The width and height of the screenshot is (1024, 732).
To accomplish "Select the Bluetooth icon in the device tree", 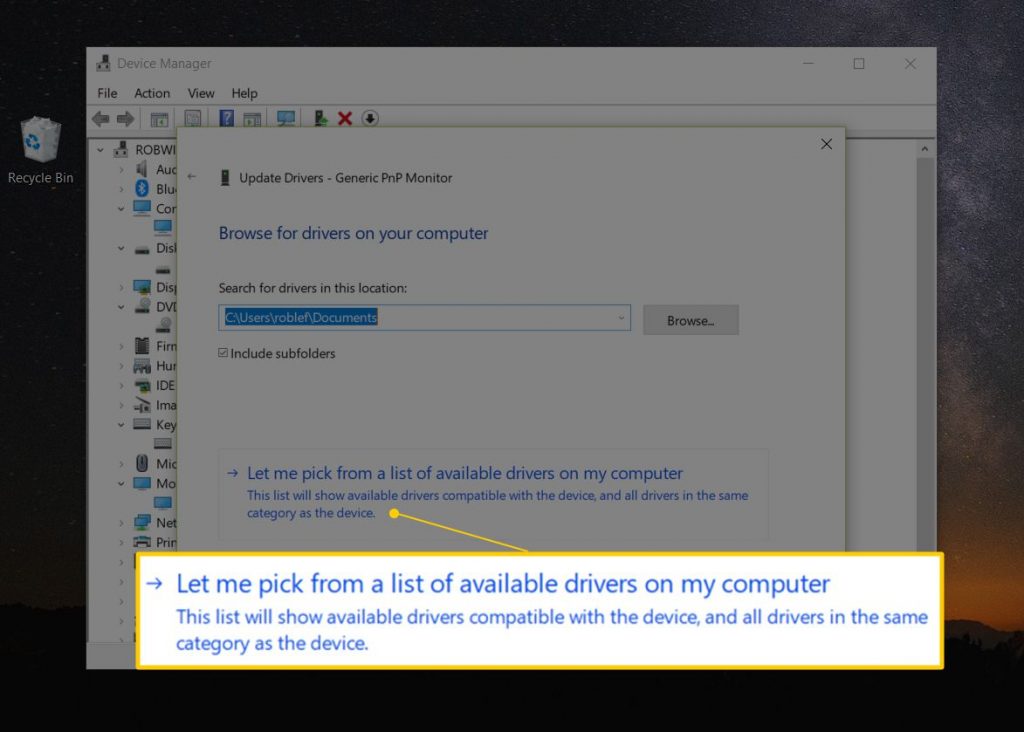I will coord(142,189).
